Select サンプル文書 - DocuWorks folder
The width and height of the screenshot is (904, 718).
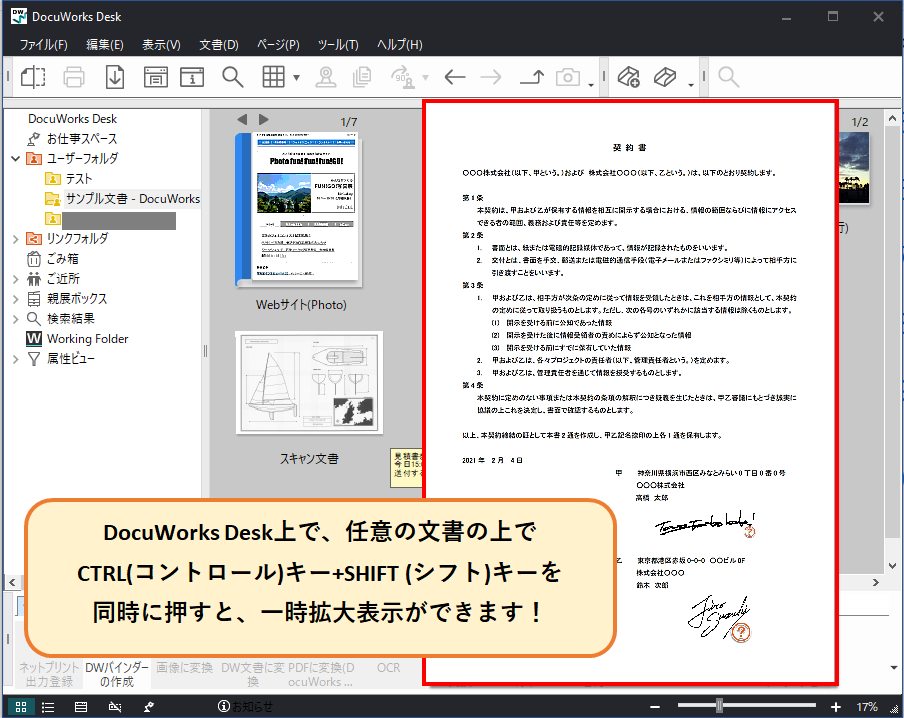133,198
